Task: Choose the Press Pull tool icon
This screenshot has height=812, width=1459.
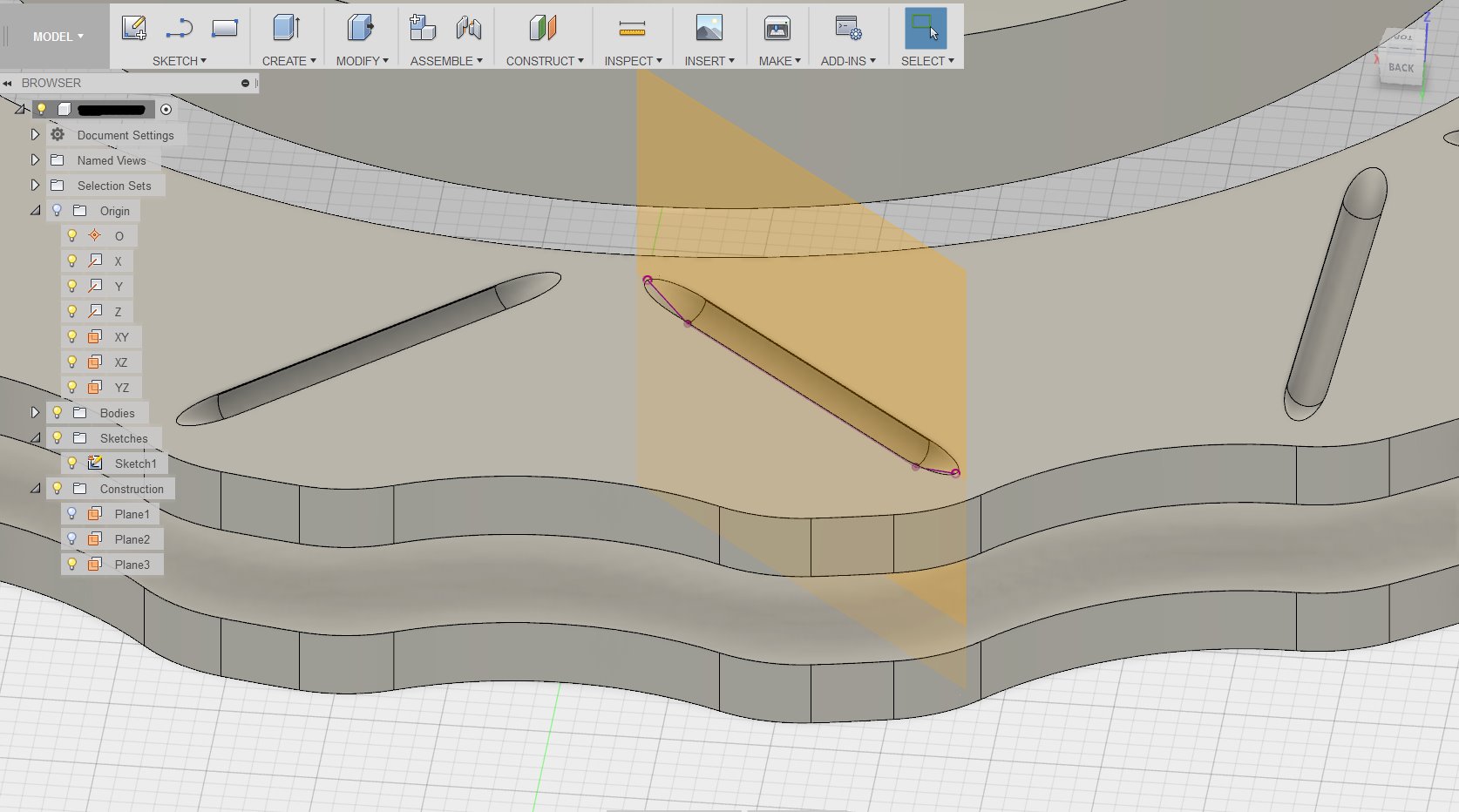Action: tap(360, 29)
